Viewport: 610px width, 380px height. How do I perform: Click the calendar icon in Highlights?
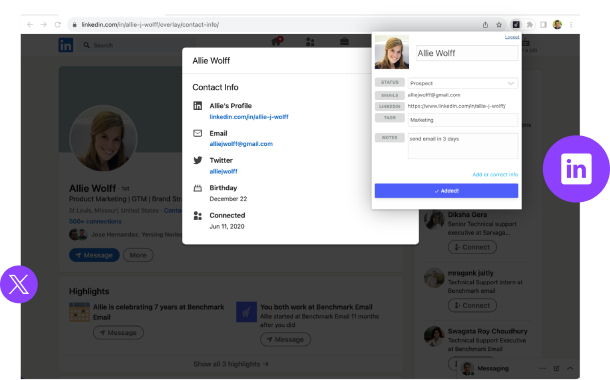coord(79,312)
